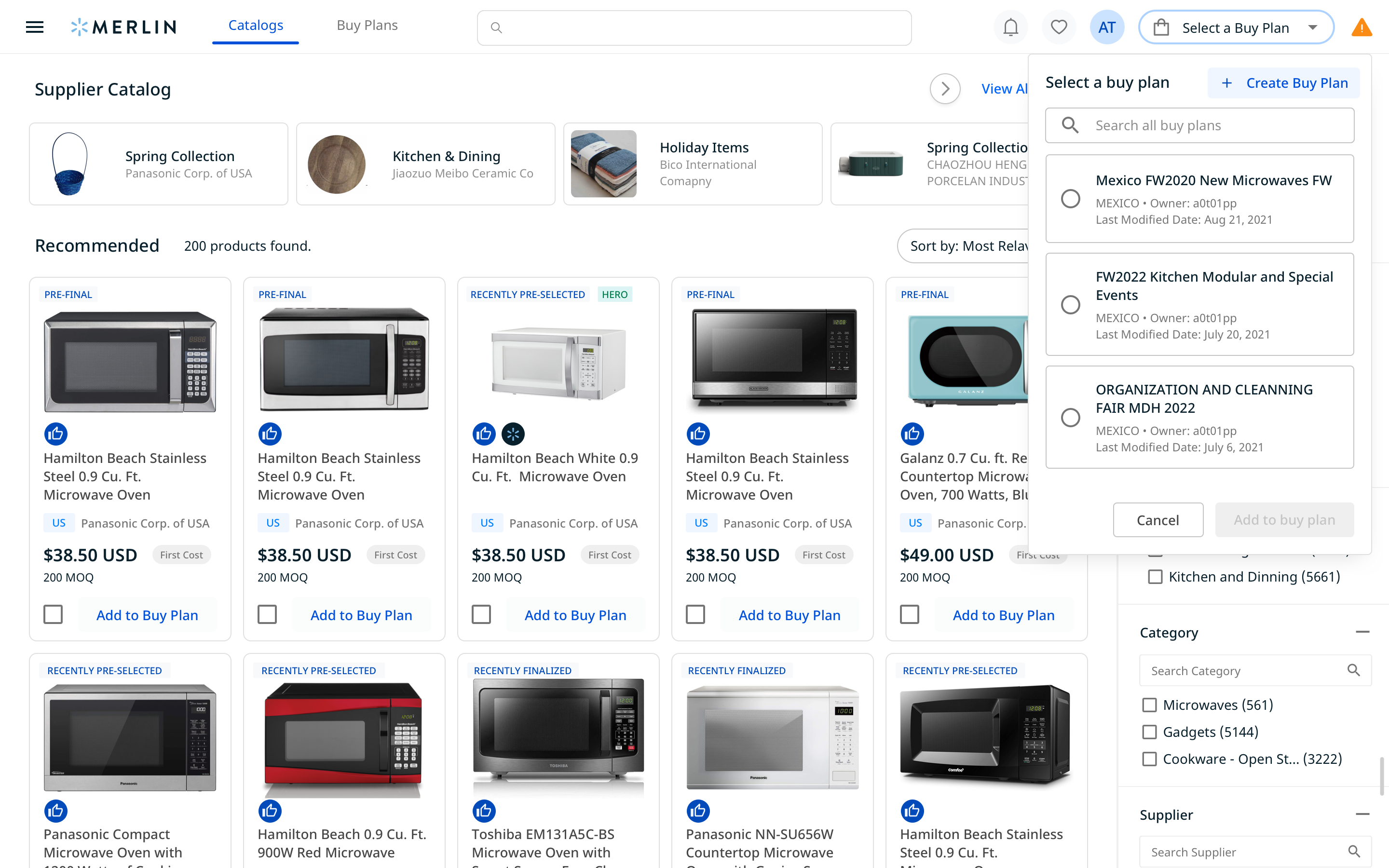Click the Merlin logo
The height and width of the screenshot is (868, 1389).
pyautogui.click(x=123, y=27)
